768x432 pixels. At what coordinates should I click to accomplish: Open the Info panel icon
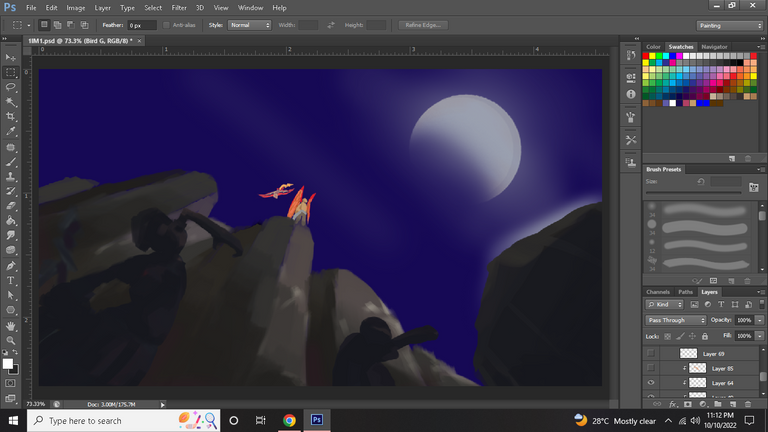click(631, 94)
